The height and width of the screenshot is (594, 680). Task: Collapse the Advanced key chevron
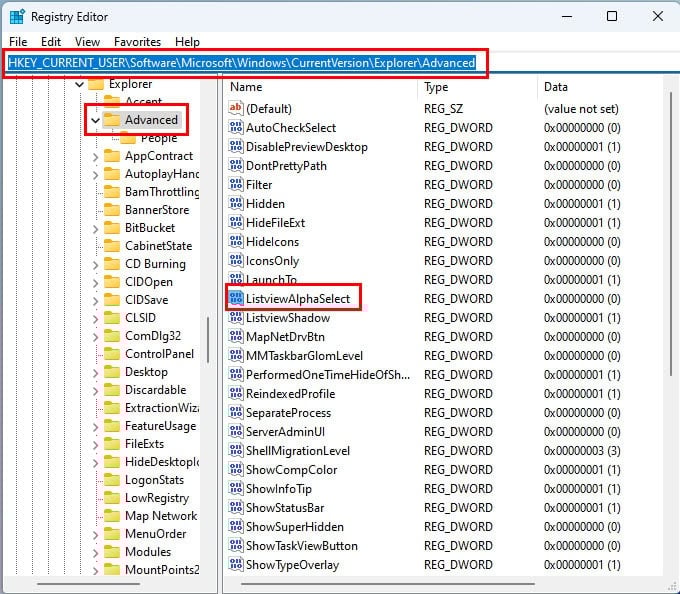95,120
